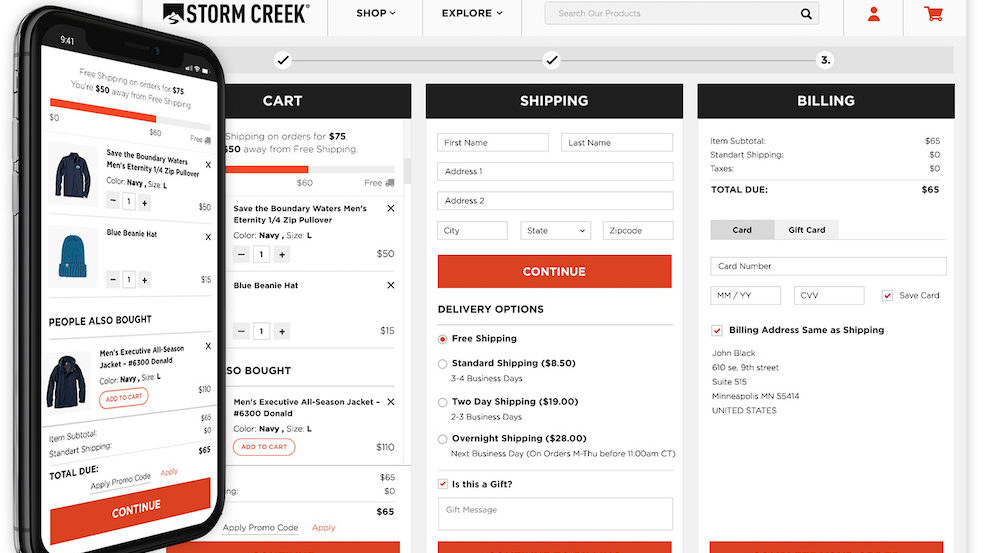Viewport: 983px width, 553px height.
Task: Click the Last Name field
Action: point(617,142)
